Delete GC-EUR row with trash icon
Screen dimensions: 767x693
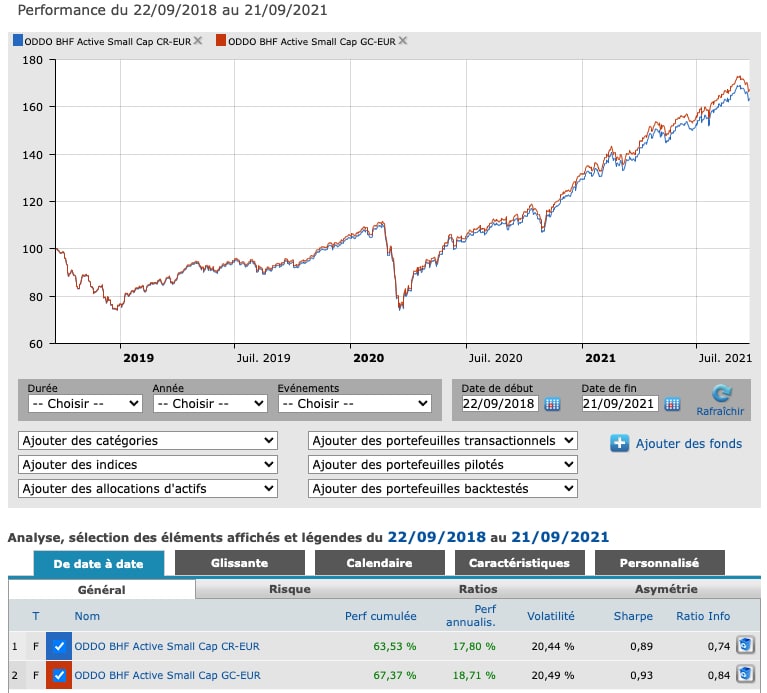745,674
